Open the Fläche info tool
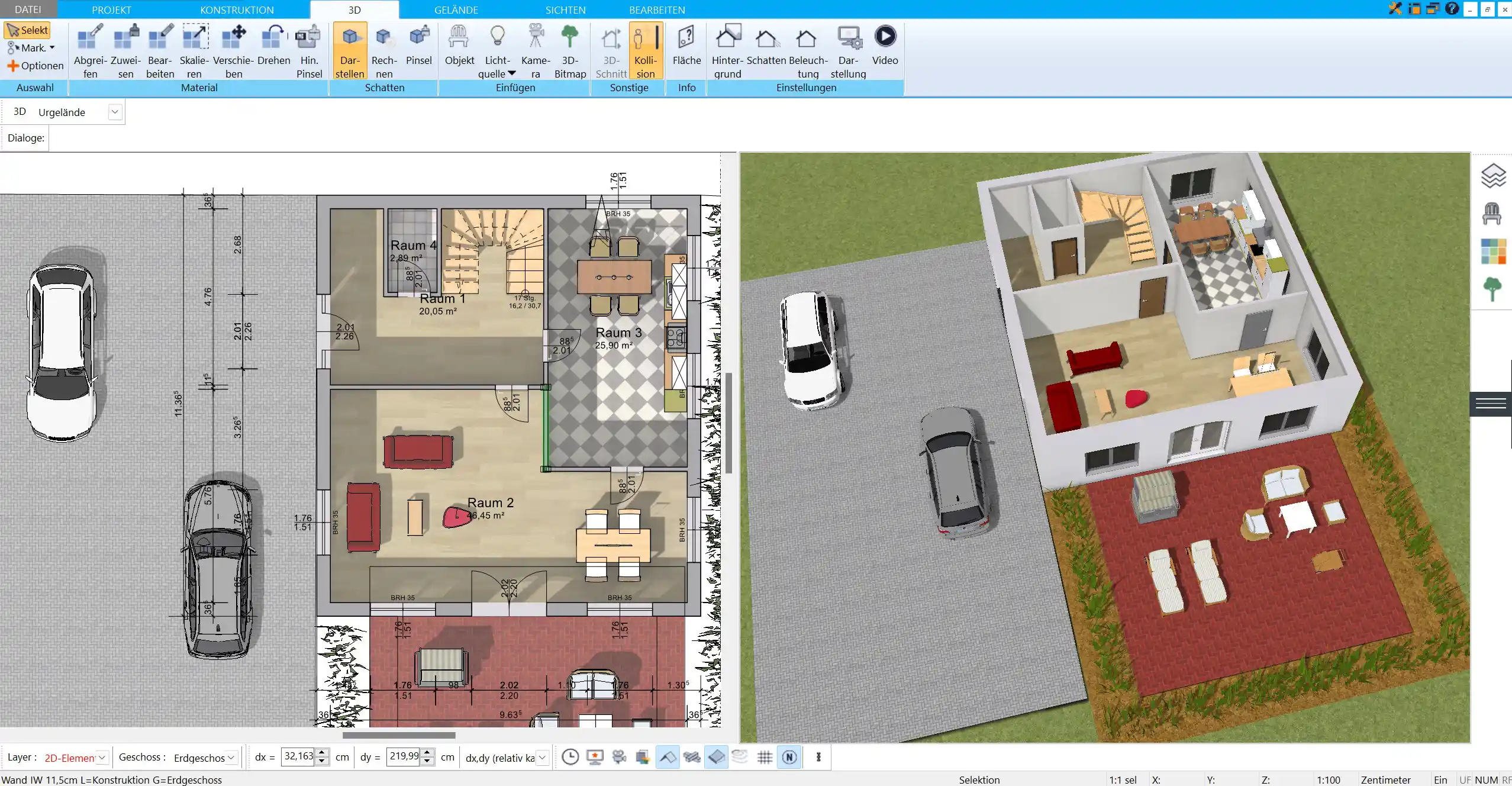Screen dimensions: 1512x786 coord(686,44)
